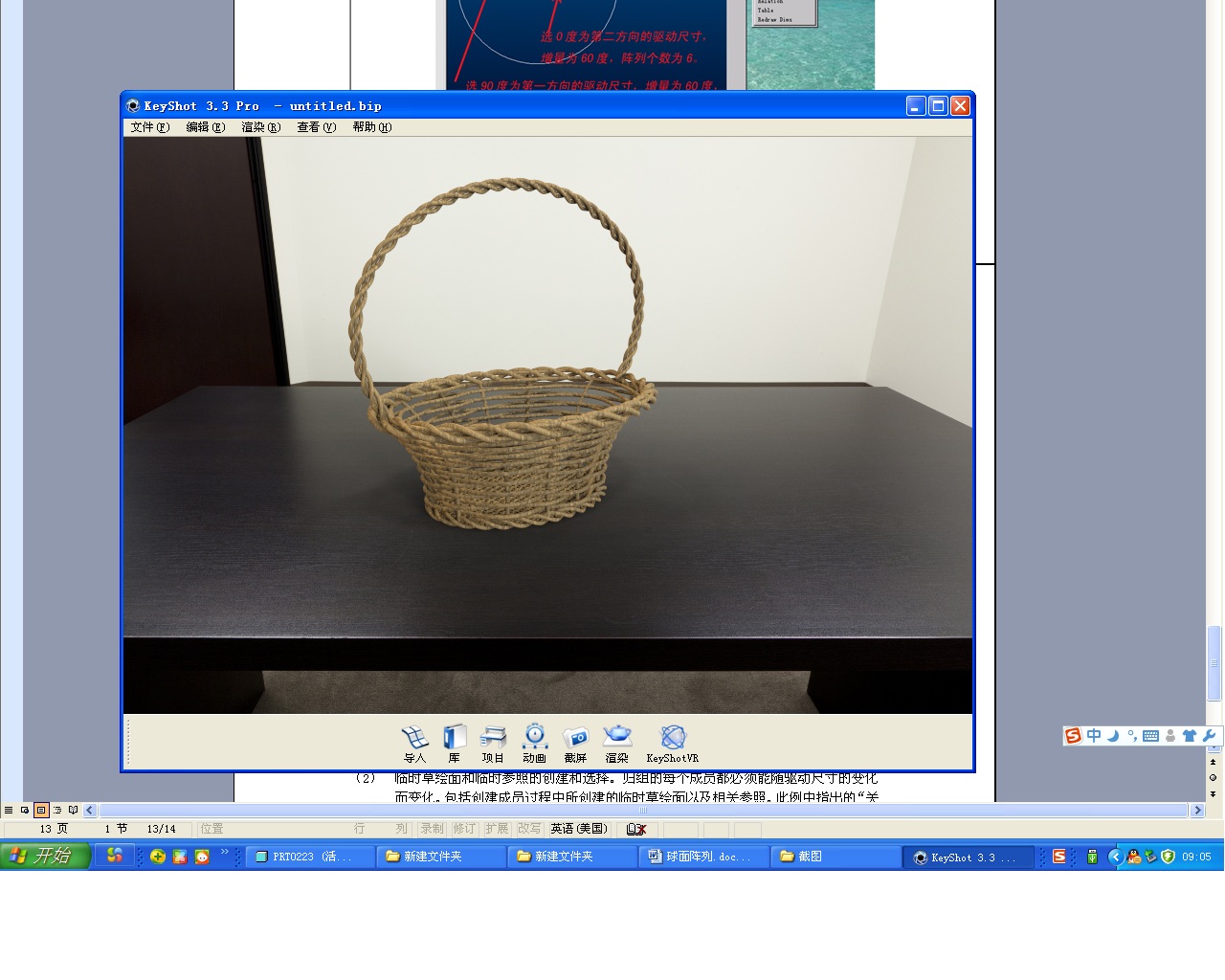Expand quick launch overflow chevron in taskbar
The image size is (1225, 980).
pos(225,852)
